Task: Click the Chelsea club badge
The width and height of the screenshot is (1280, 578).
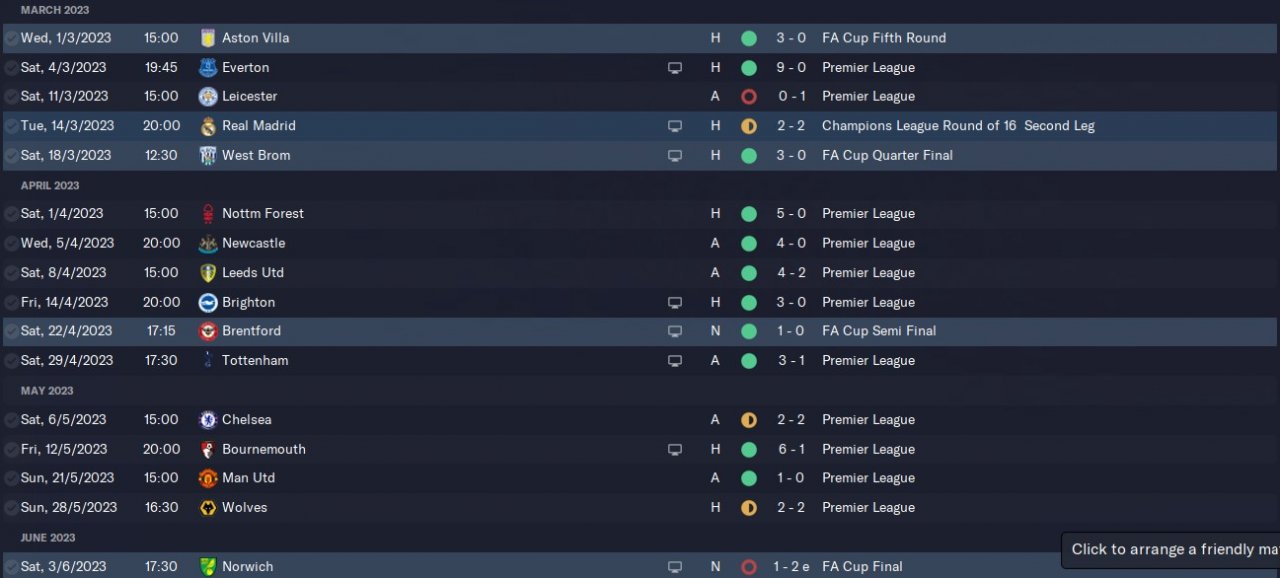Action: 208,420
